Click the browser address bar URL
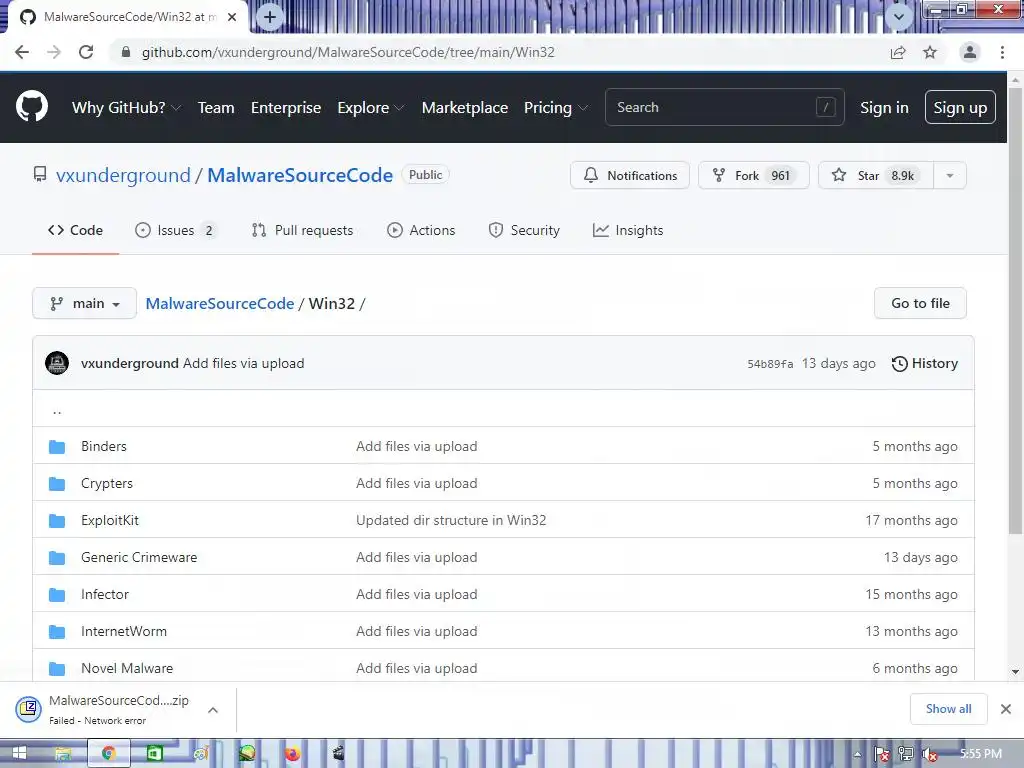This screenshot has width=1024, height=768. 347,52
